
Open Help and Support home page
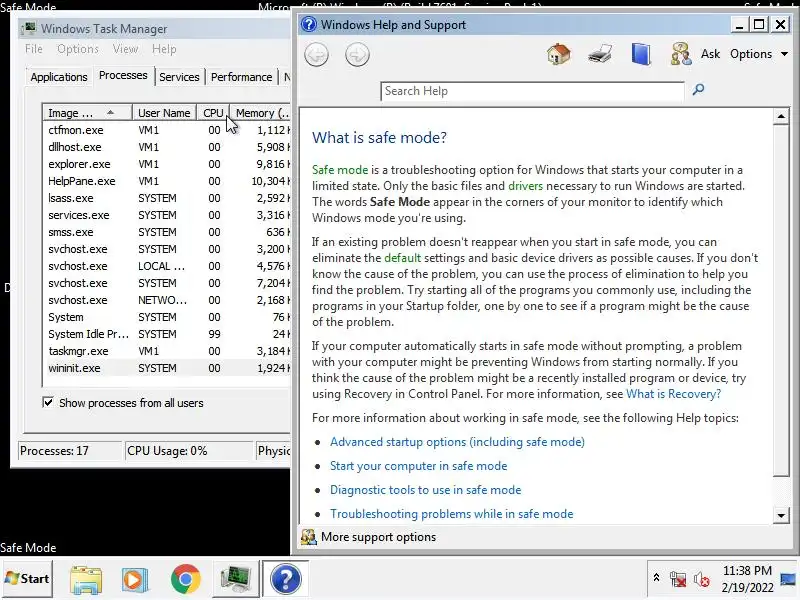[559, 54]
